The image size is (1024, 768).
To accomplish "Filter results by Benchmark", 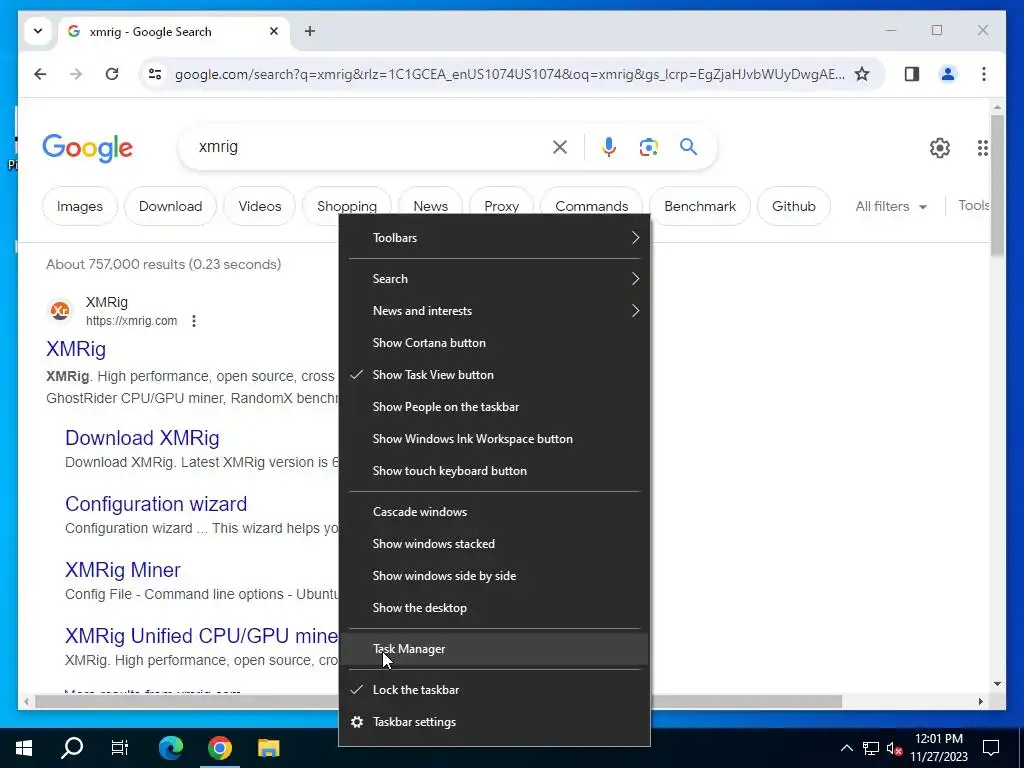I will pos(700,206).
